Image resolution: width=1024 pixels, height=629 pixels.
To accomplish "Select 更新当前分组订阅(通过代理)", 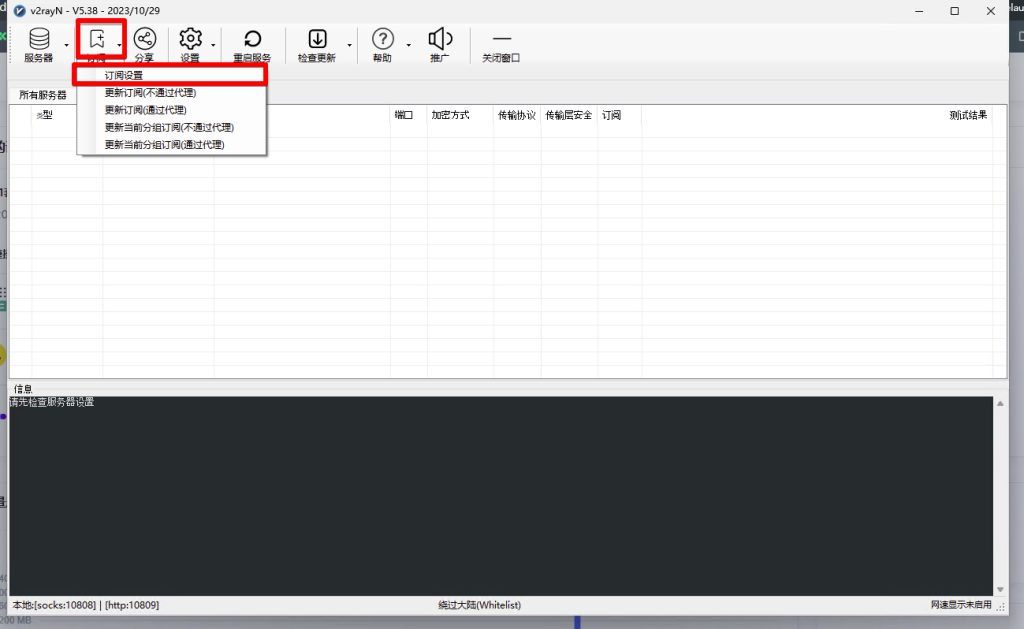I will (171, 144).
